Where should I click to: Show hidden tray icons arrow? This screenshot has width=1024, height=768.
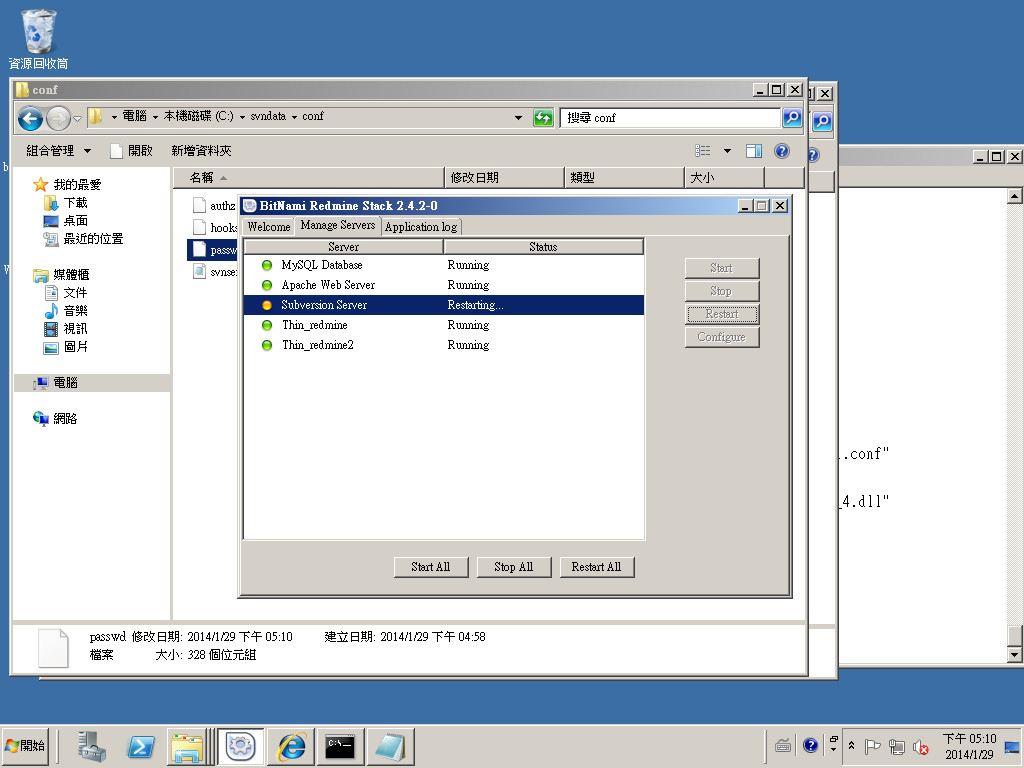click(852, 746)
